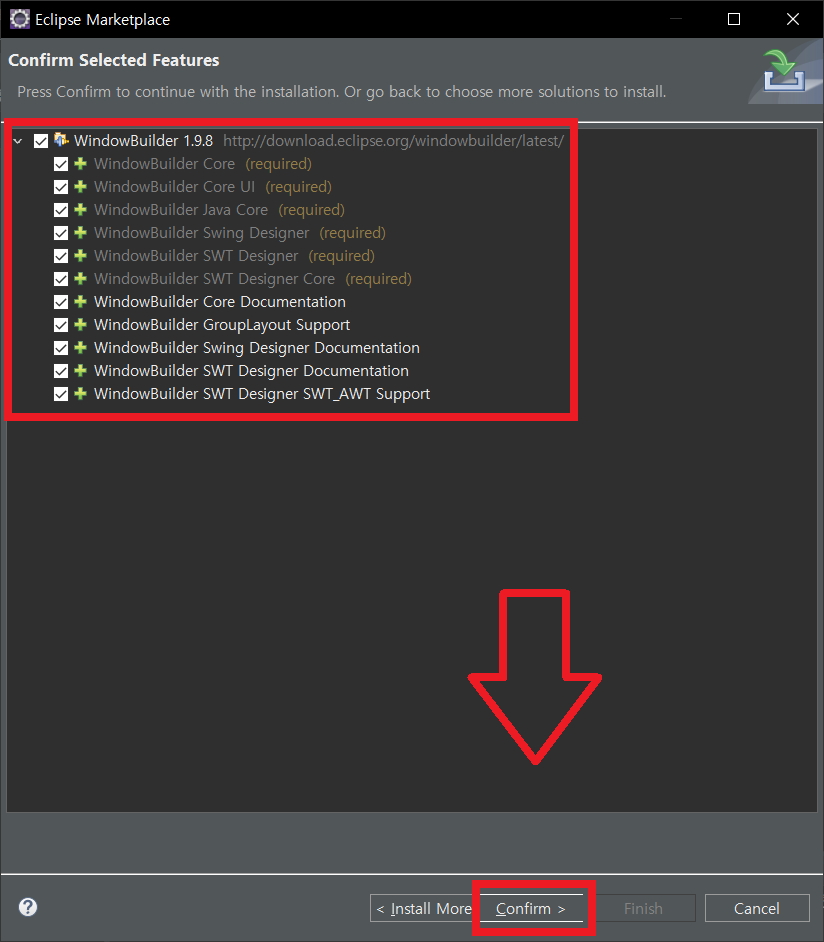This screenshot has width=824, height=942.
Task: Select WindowBuilder SWT Designer Documentation text
Action: [251, 371]
